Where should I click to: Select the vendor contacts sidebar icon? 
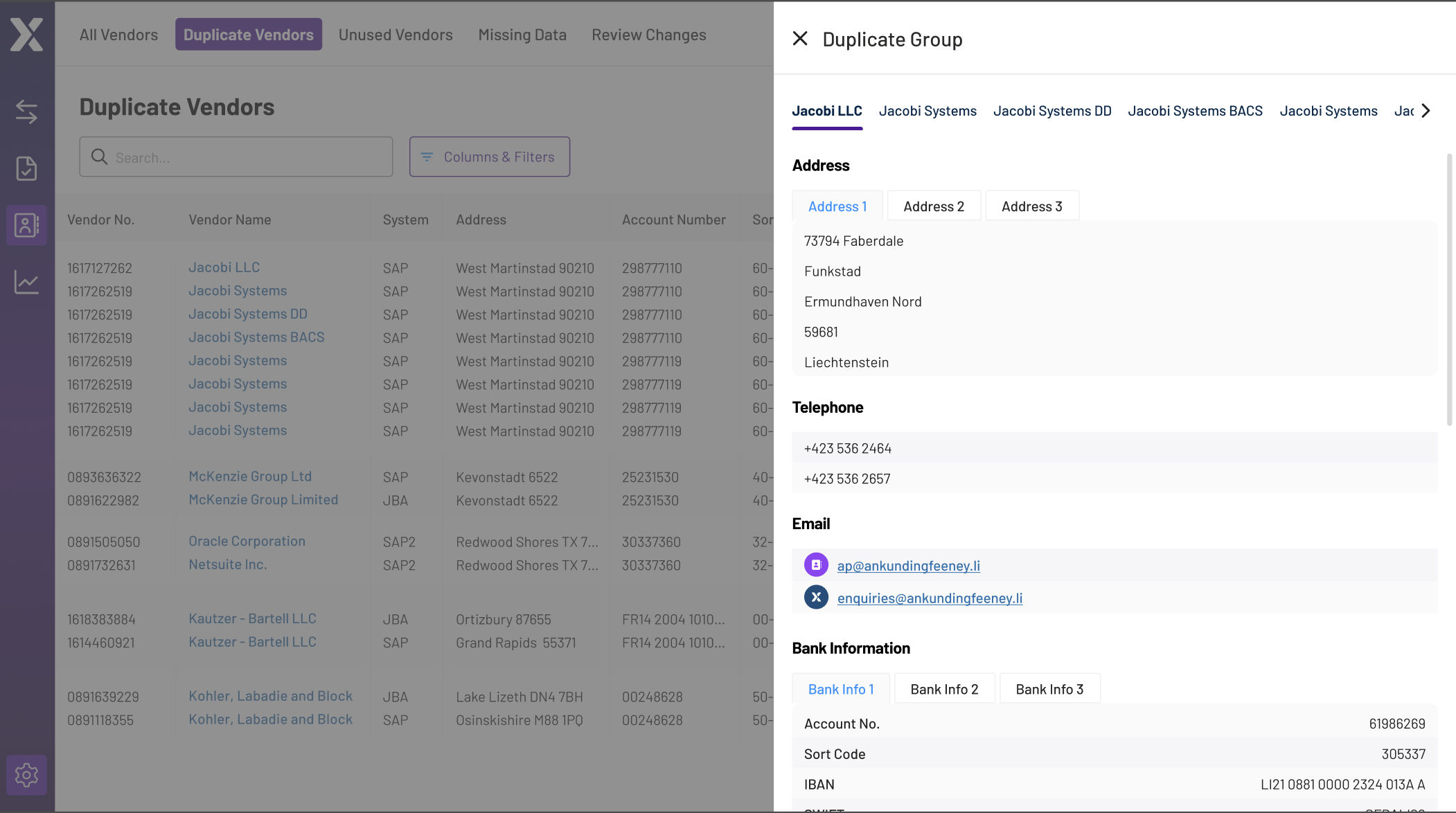point(26,225)
